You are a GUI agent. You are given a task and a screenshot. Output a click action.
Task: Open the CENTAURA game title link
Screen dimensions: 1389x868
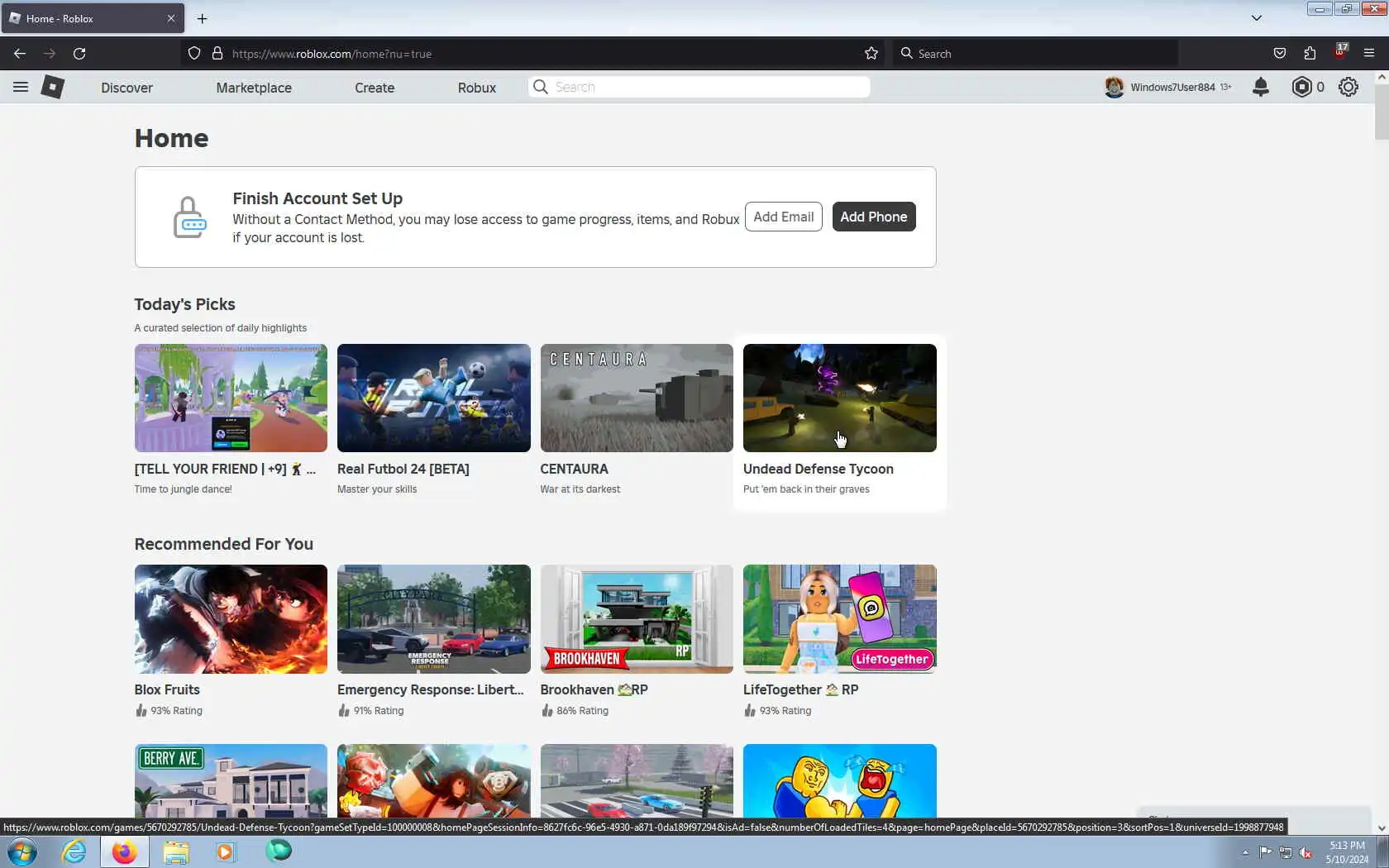[x=574, y=469]
